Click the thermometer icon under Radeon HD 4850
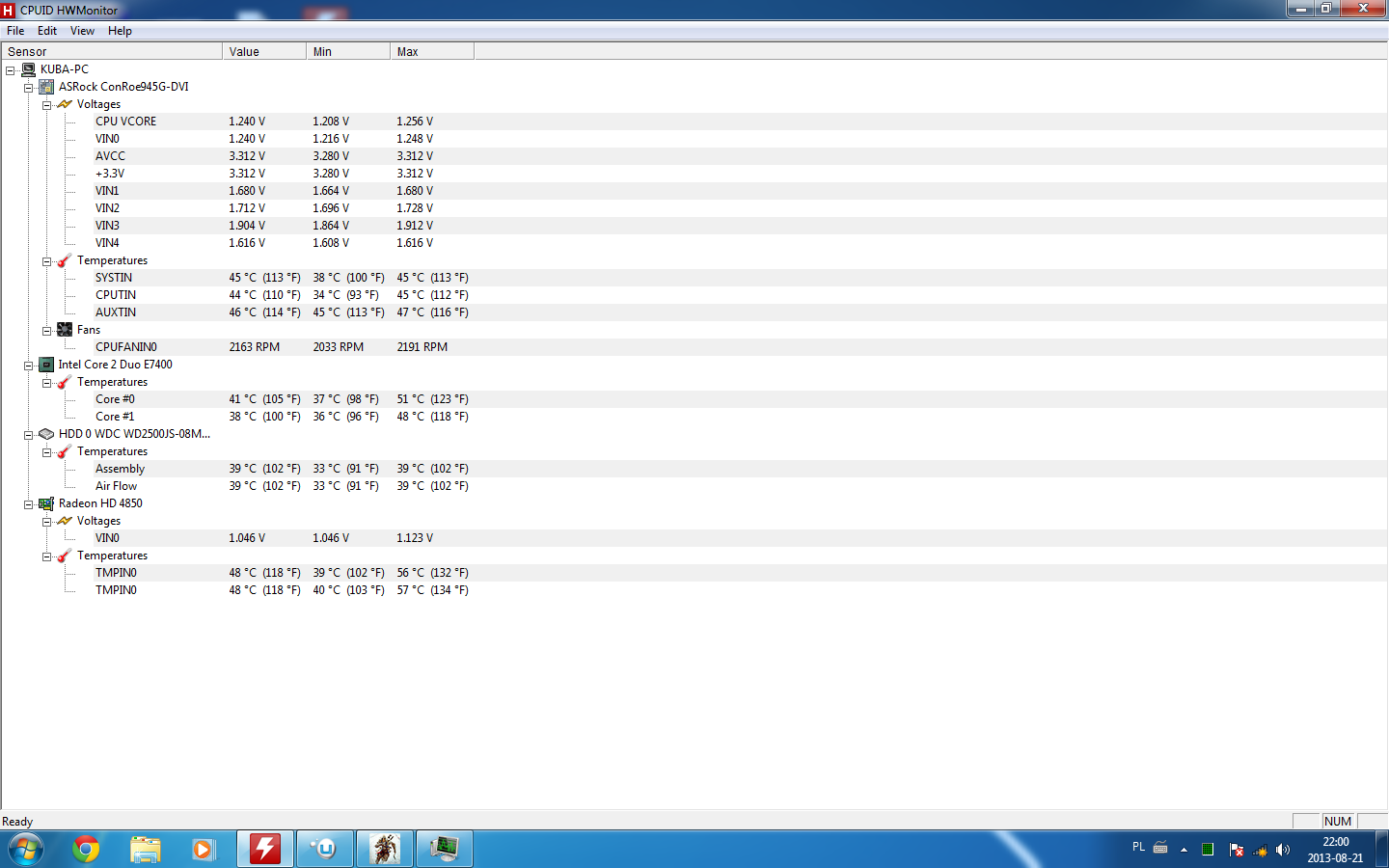Image resolution: width=1389 pixels, height=868 pixels. pos(65,556)
